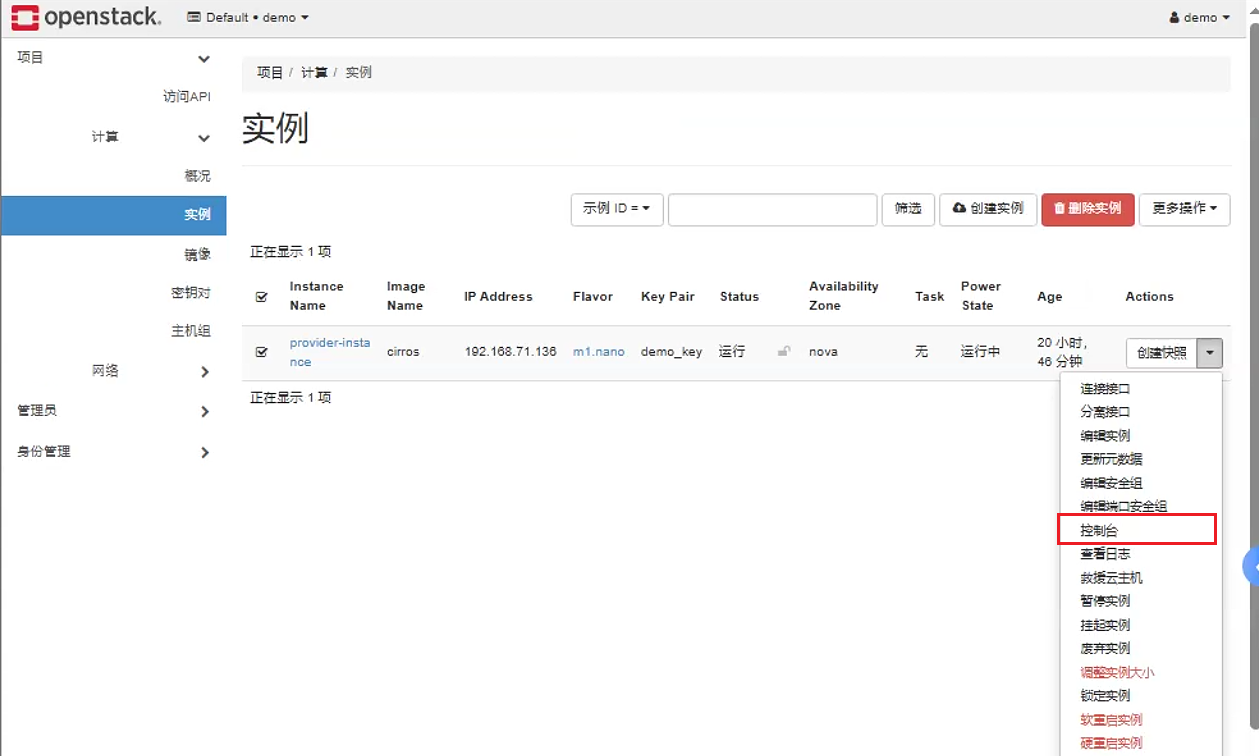
Task: Click the 筛选 filter button
Action: [908, 209]
